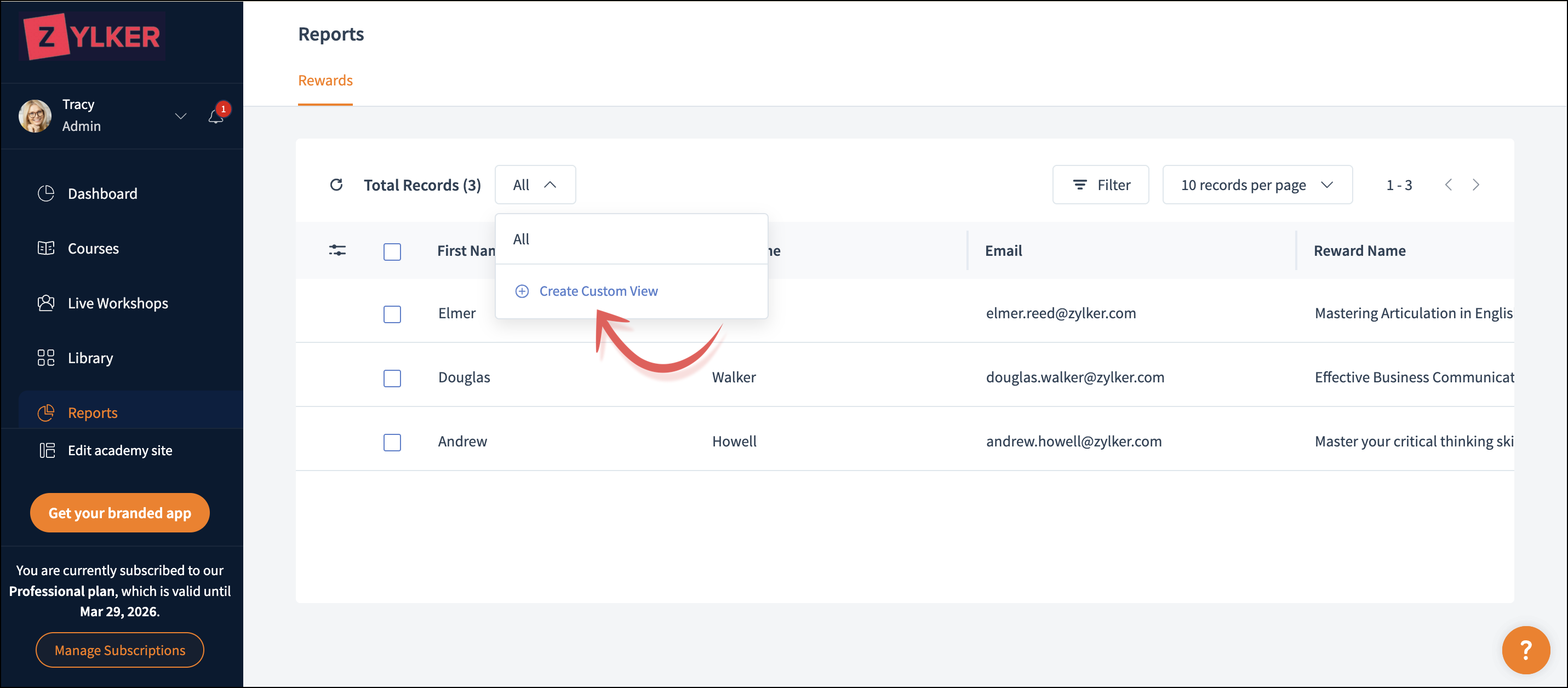Open the 10 records per page dropdown
This screenshot has height=688, width=1568.
pos(1257,185)
